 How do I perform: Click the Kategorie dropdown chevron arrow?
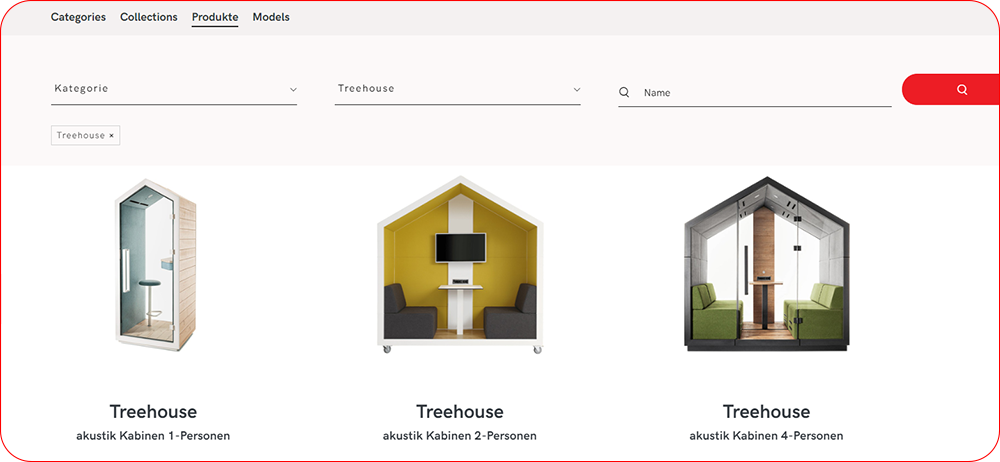click(x=293, y=89)
